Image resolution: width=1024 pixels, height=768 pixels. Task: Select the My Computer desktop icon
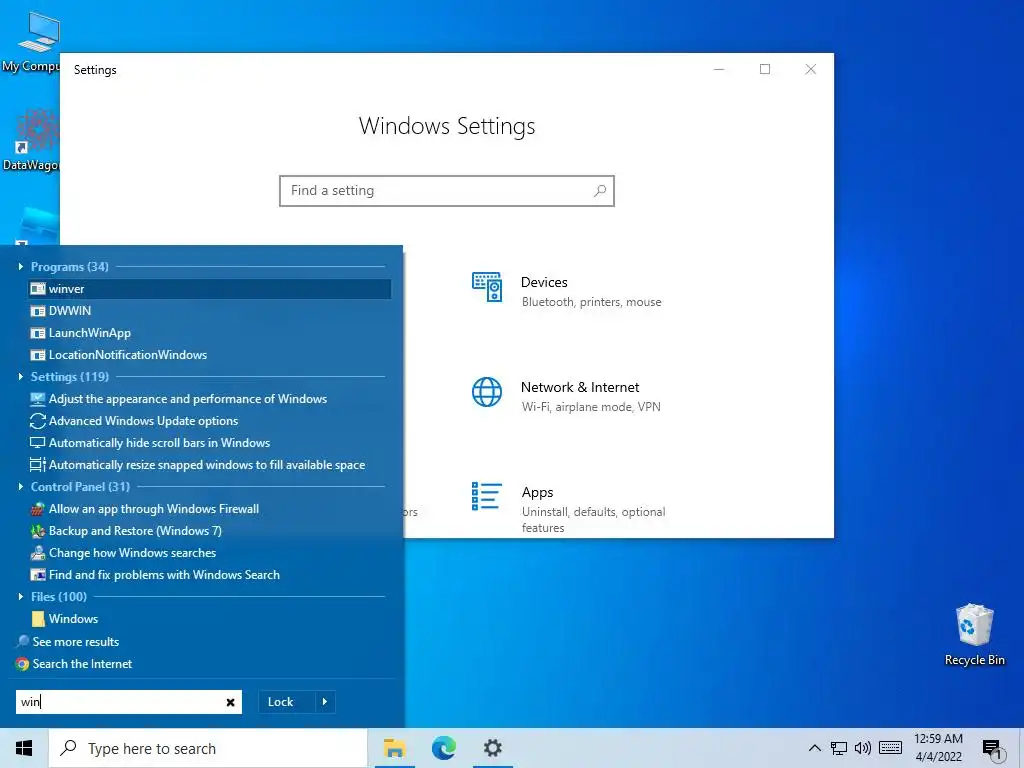31,42
